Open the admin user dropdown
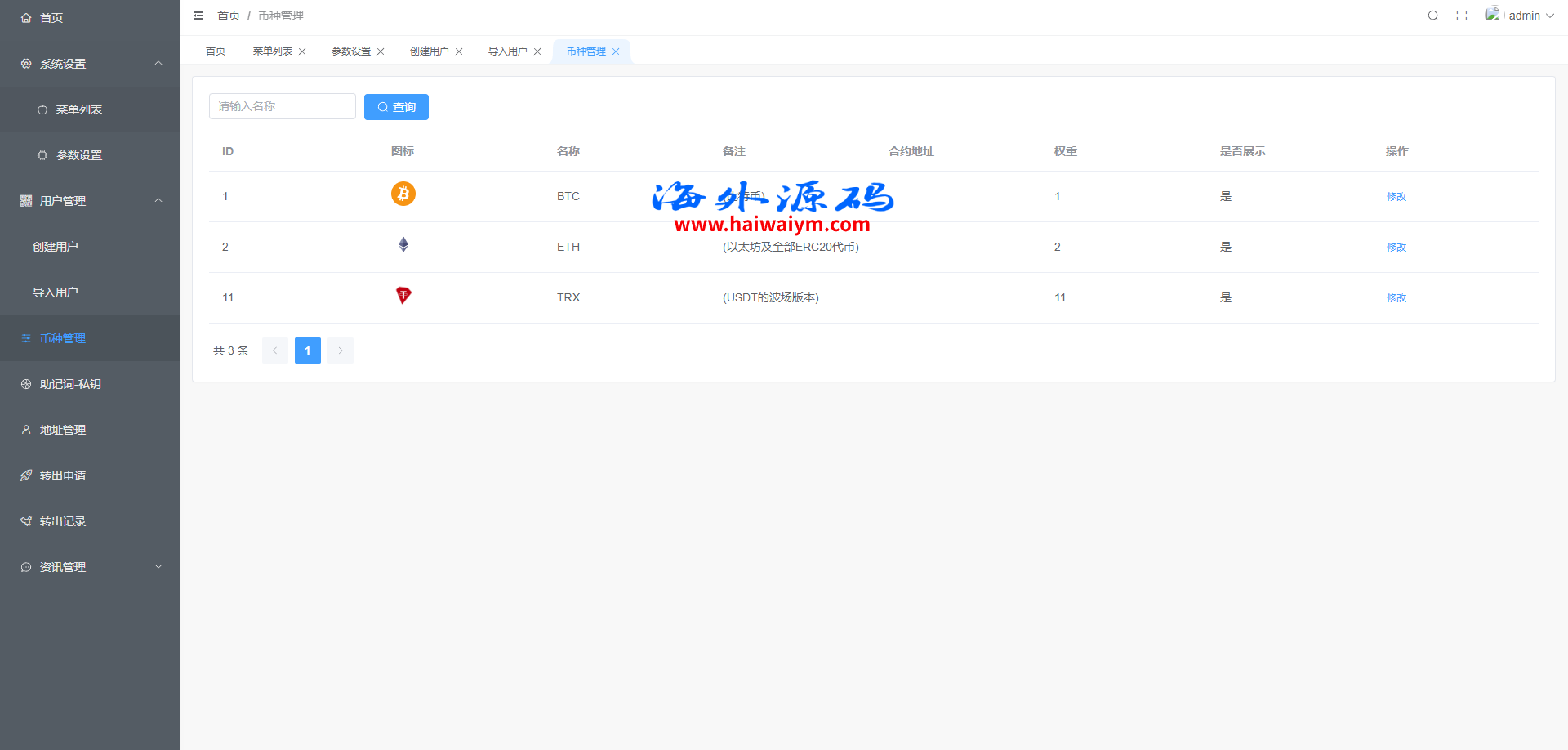 click(1524, 16)
